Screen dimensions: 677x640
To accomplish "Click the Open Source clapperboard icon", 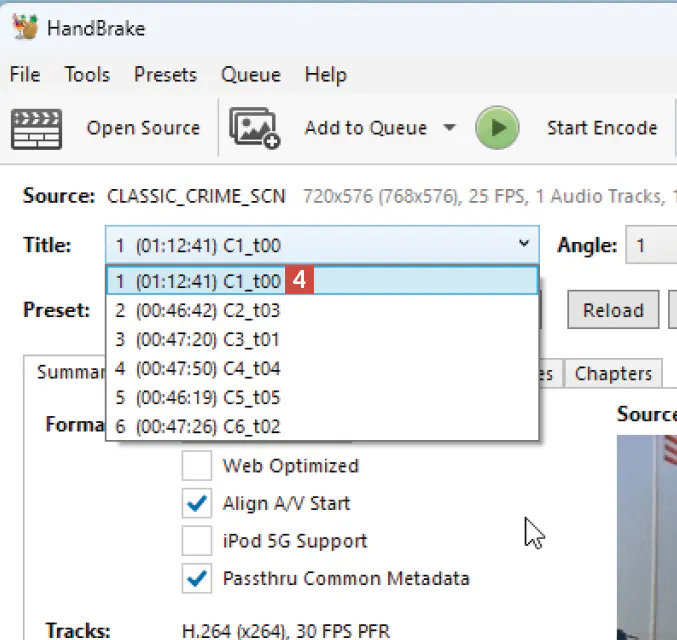I will coord(36,129).
